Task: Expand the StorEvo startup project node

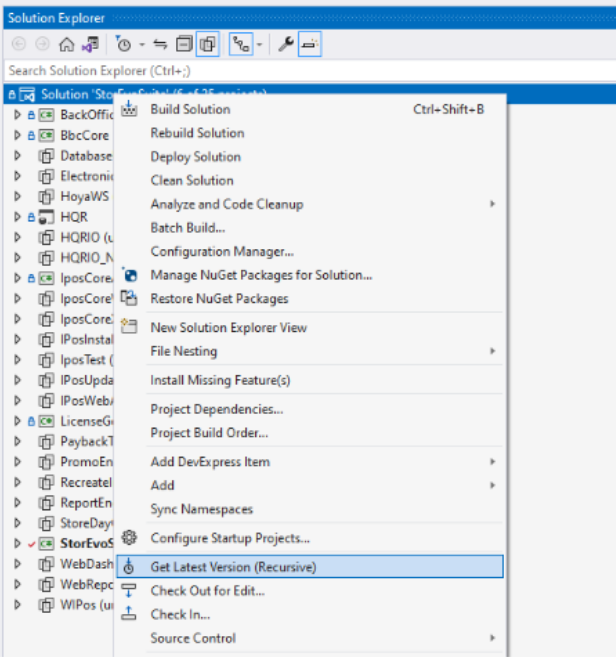Action: tap(17, 543)
